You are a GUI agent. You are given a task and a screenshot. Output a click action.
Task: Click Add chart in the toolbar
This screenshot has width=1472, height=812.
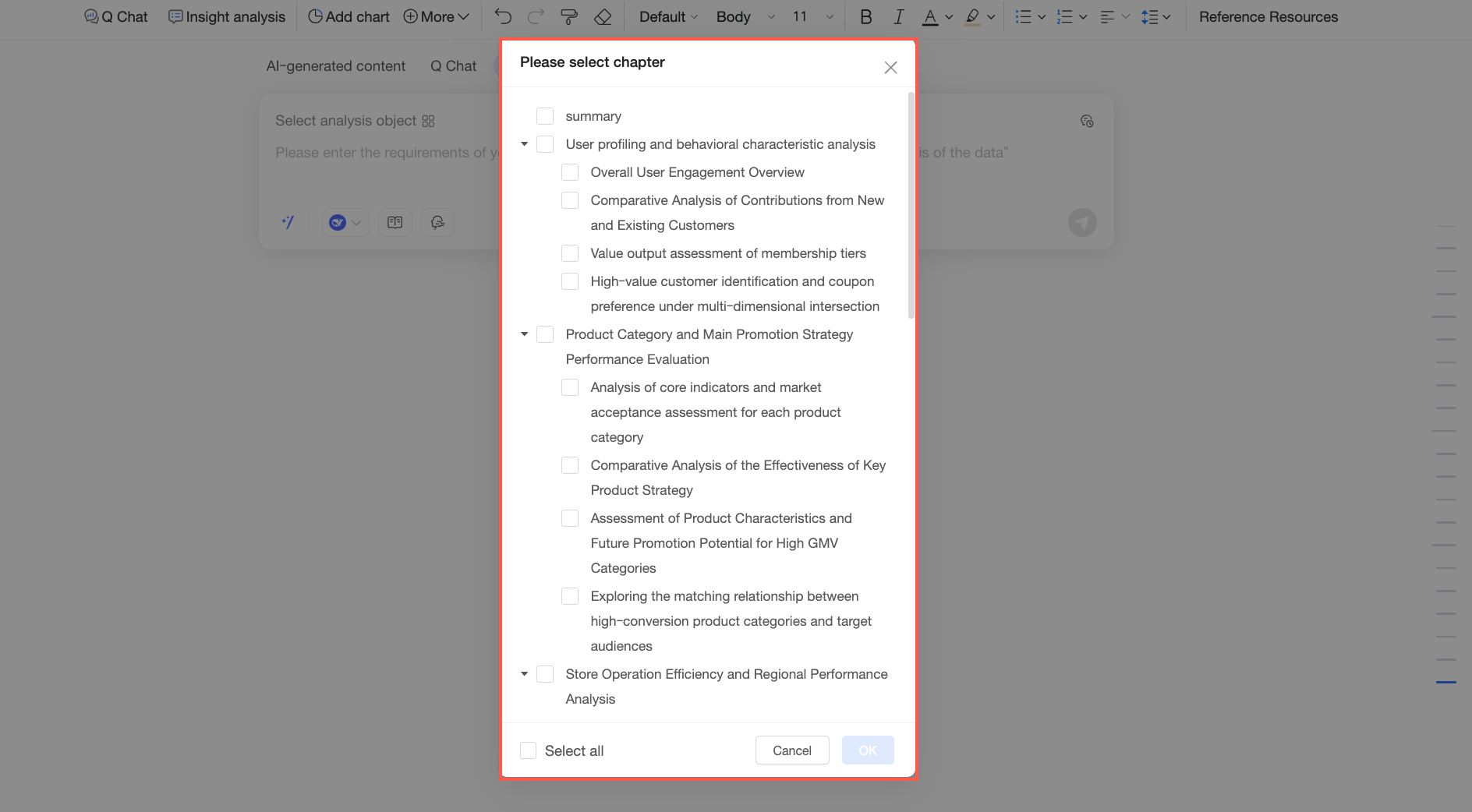(x=349, y=17)
